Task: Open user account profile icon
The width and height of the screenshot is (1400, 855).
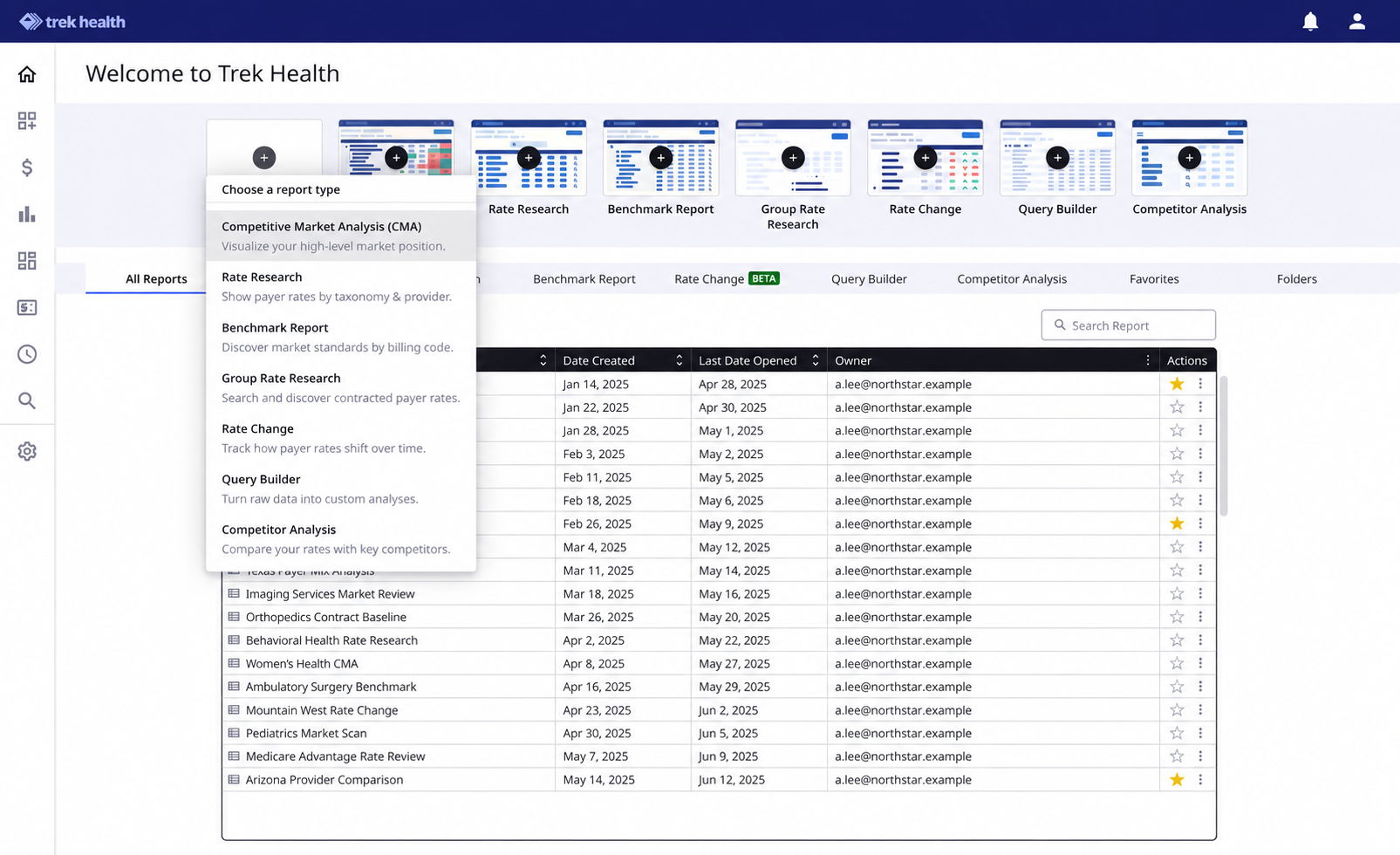Action: pos(1357,21)
